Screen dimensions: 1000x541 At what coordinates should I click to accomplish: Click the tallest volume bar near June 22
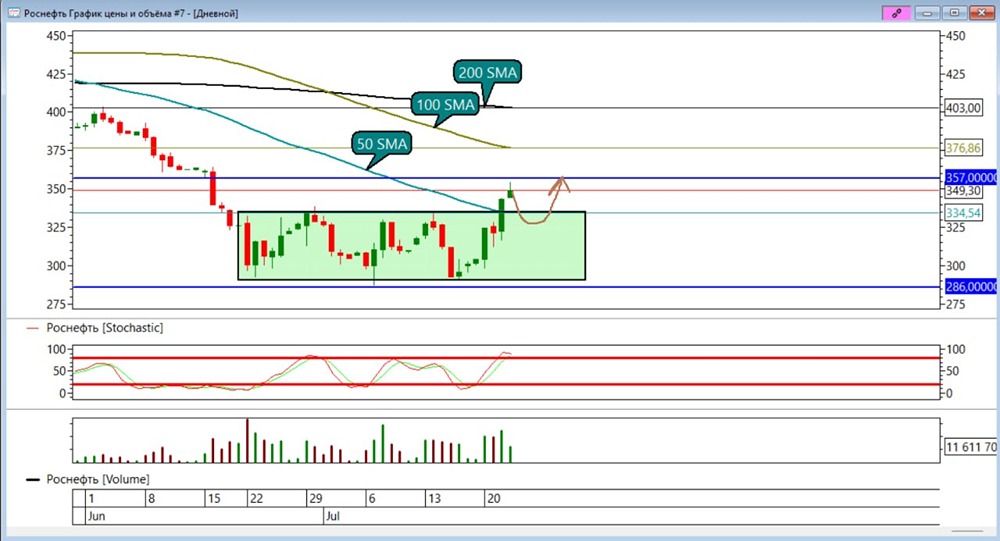(x=247, y=440)
